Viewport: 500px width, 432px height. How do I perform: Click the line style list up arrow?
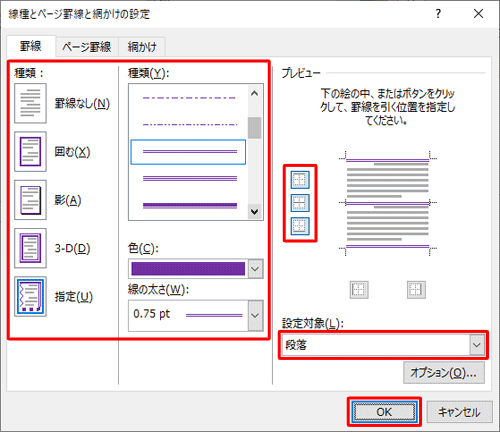(x=255, y=93)
